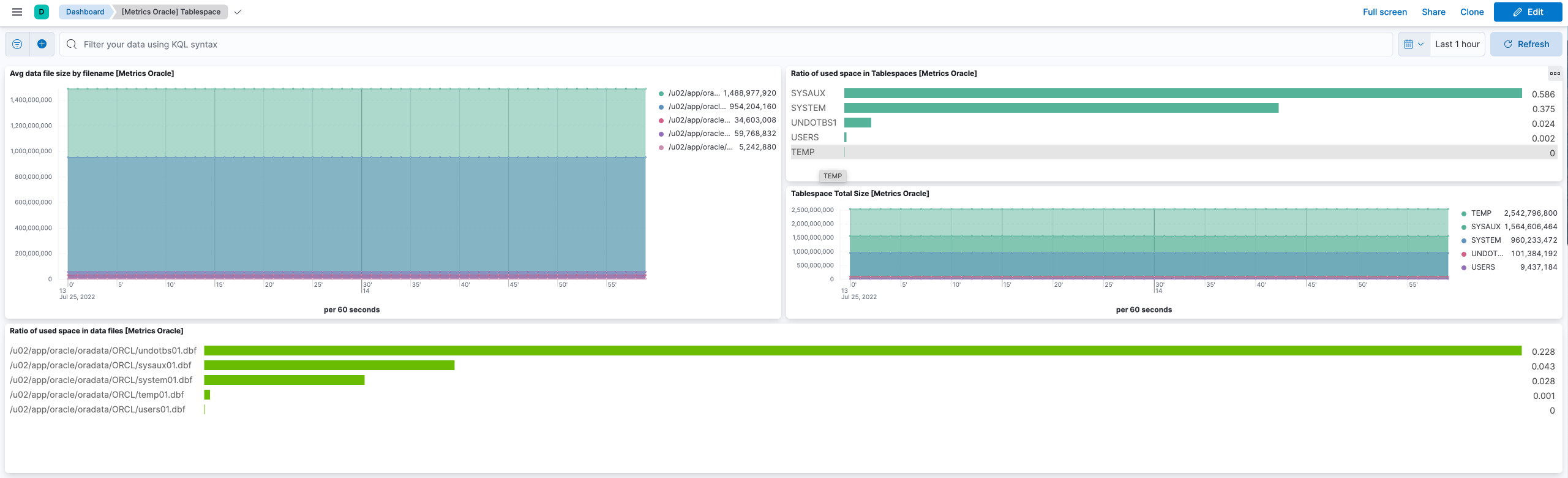The width and height of the screenshot is (1568, 478).
Task: Toggle the 34,603,008 file legend series
Action: tap(717, 120)
